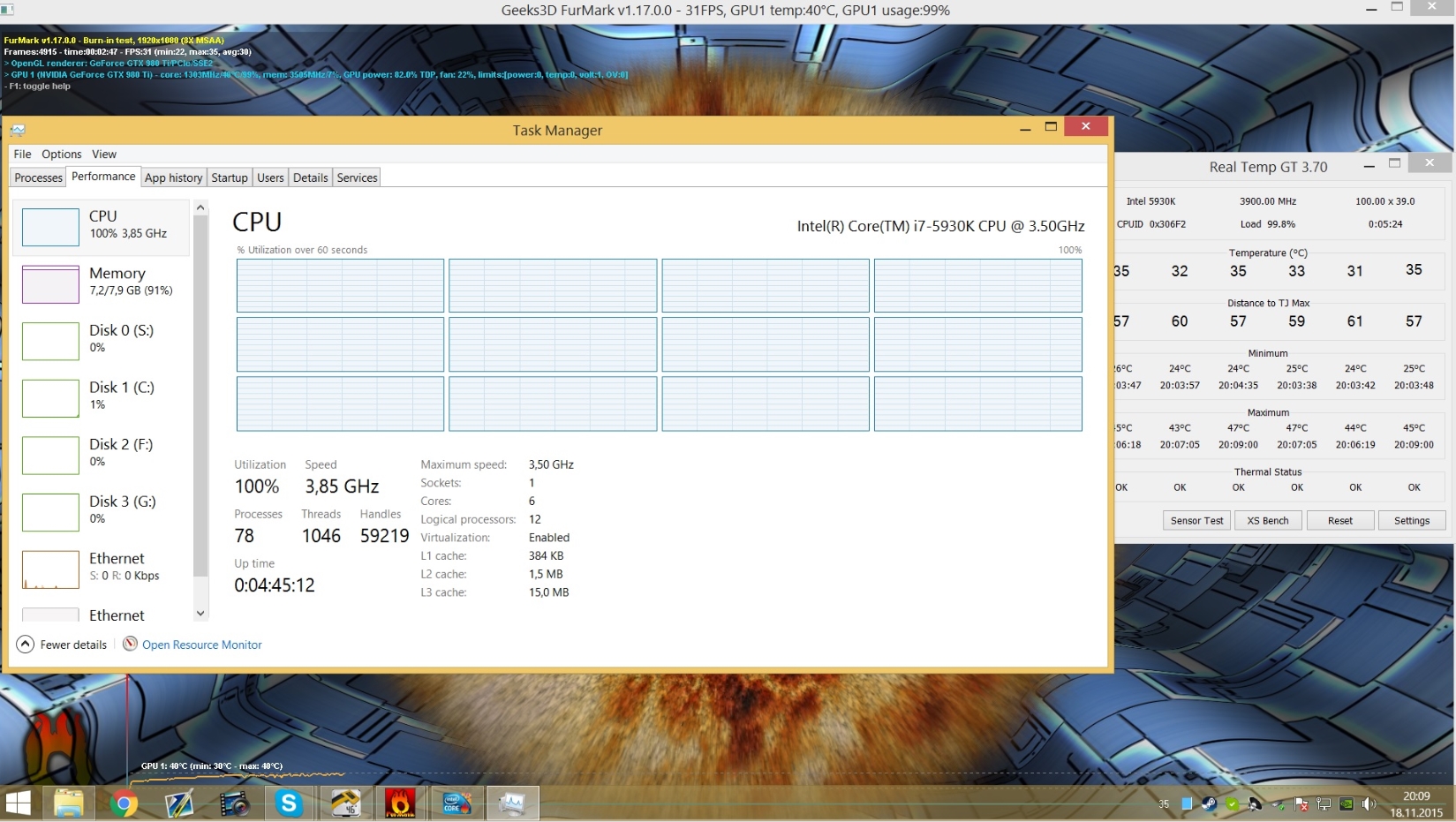
Task: Open the volume speaker tray icon
Action: (1369, 803)
